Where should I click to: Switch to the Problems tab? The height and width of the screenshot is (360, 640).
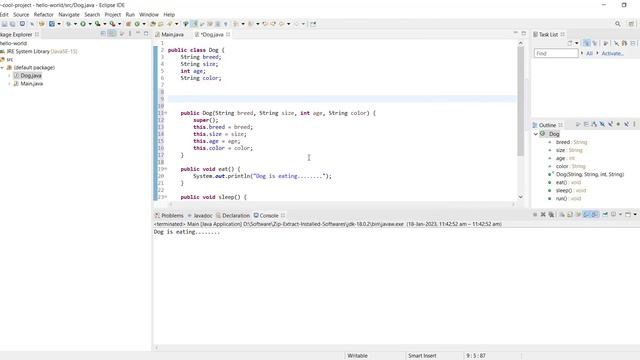[x=169, y=216]
